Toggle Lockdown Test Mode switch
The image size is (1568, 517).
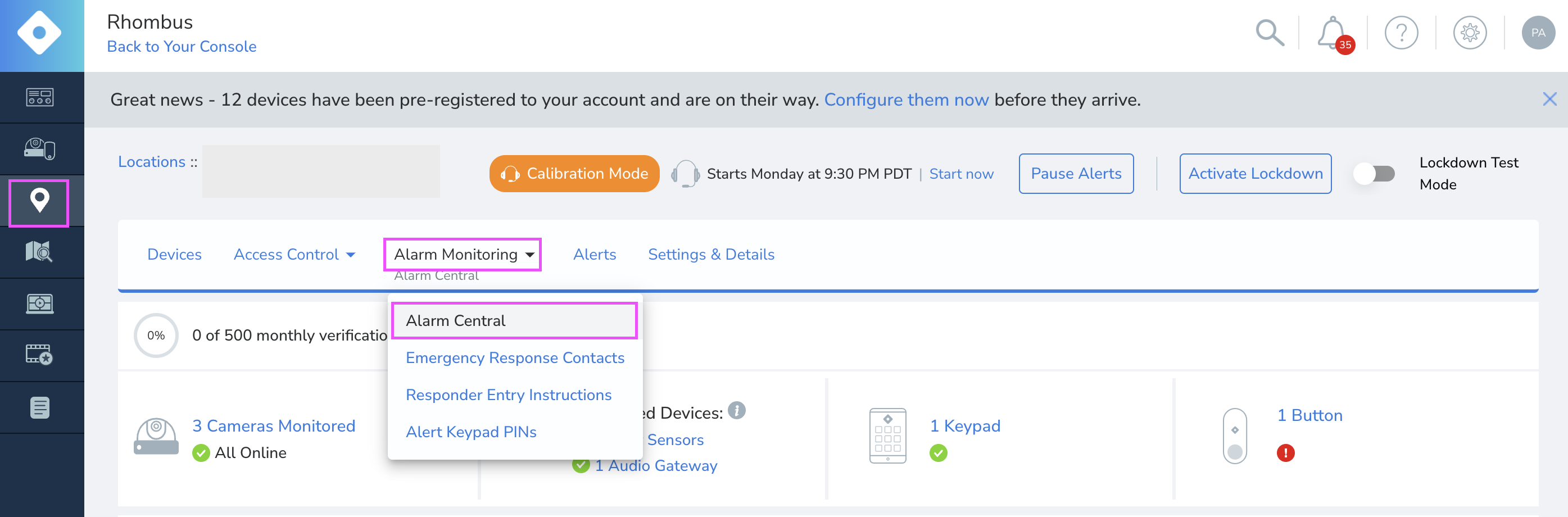(1375, 174)
